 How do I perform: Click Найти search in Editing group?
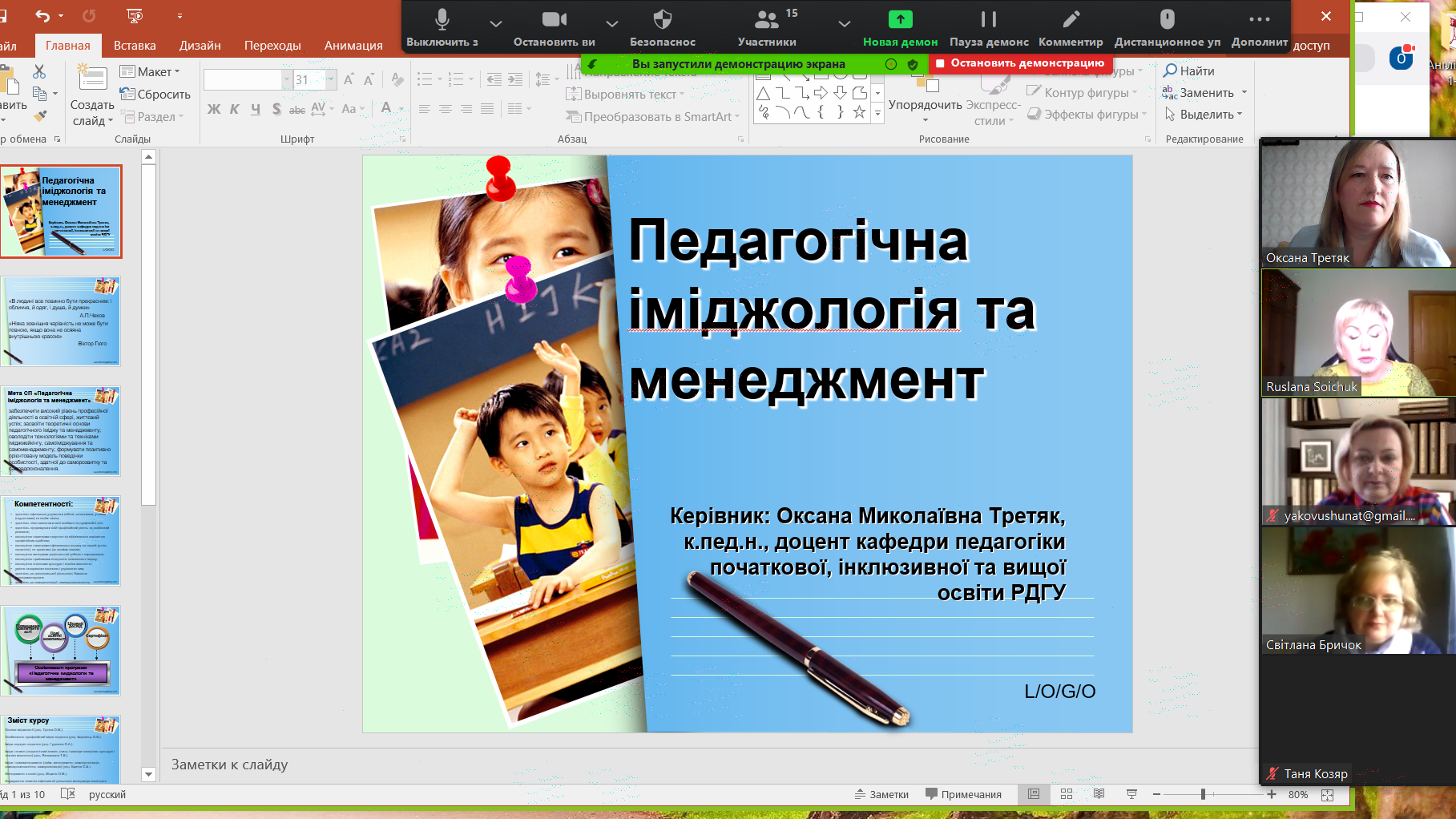[1189, 71]
